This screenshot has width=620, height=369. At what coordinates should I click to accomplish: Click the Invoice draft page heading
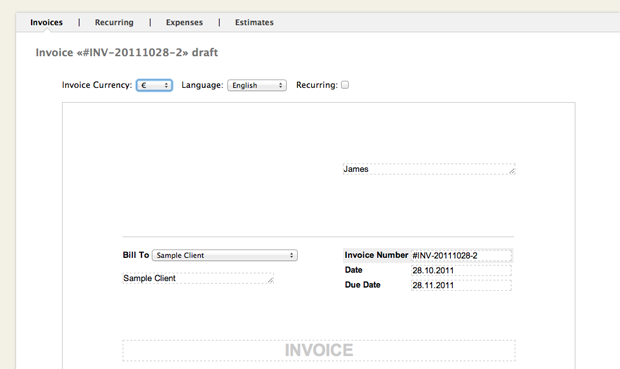click(x=127, y=53)
